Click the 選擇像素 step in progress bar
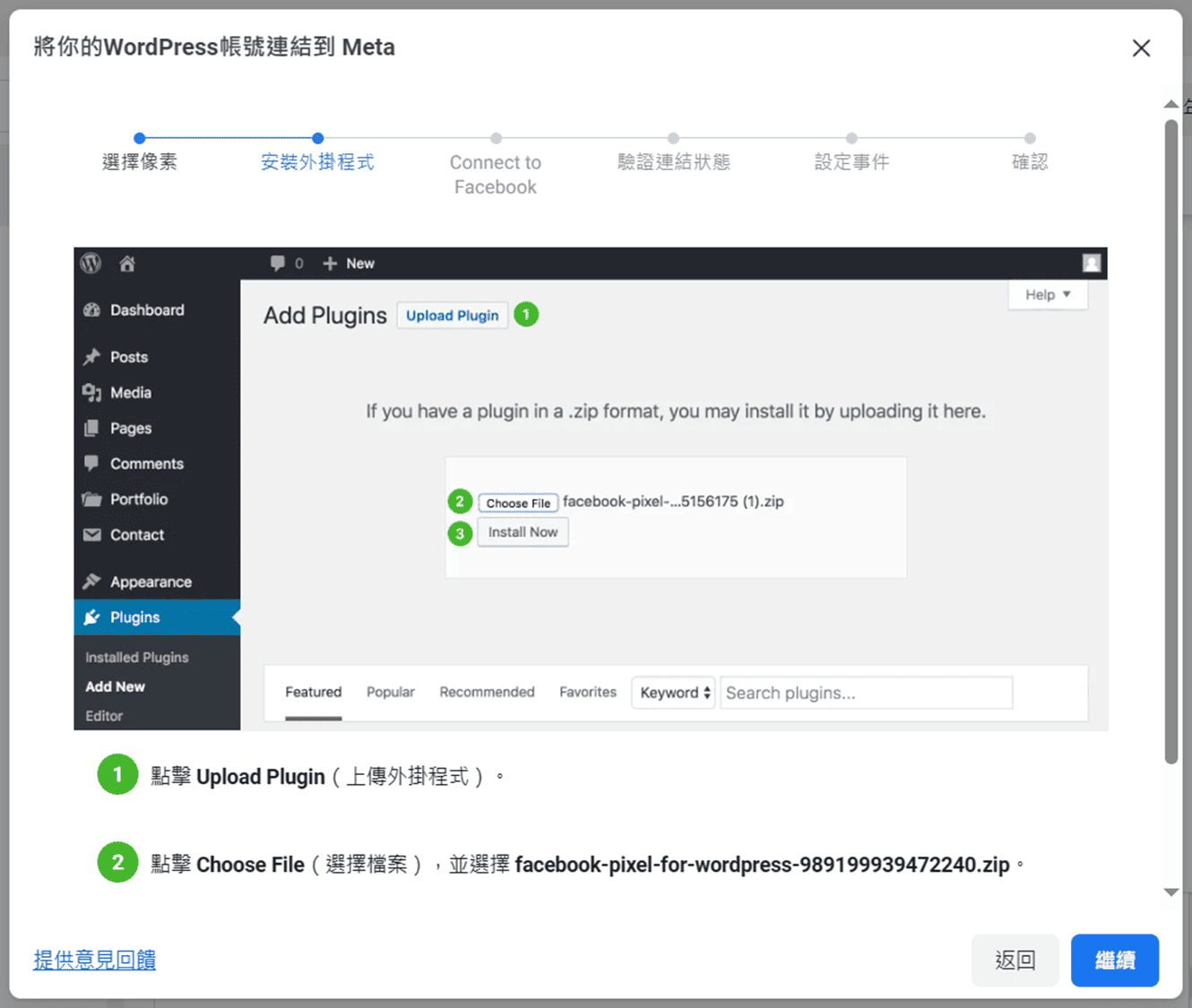1192x1008 pixels. click(x=140, y=161)
